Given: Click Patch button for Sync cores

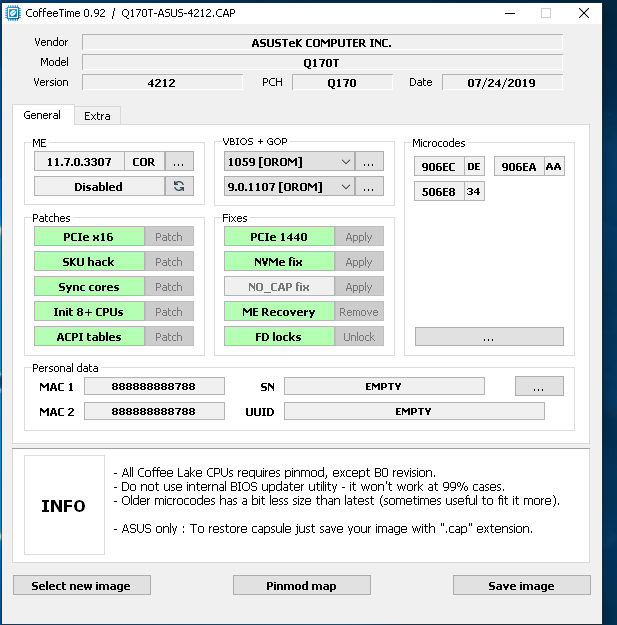Looking at the screenshot, I should pyautogui.click(x=169, y=287).
